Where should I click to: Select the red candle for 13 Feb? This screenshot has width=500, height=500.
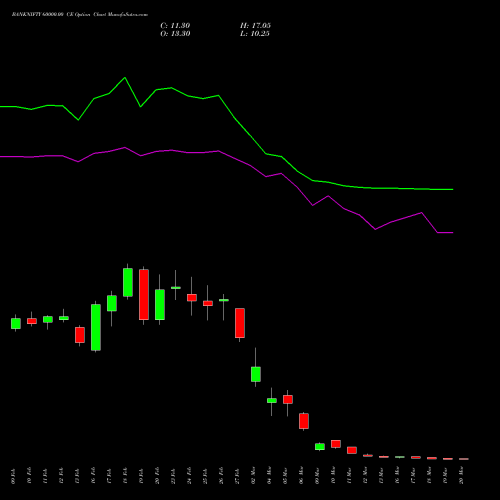click(80, 335)
